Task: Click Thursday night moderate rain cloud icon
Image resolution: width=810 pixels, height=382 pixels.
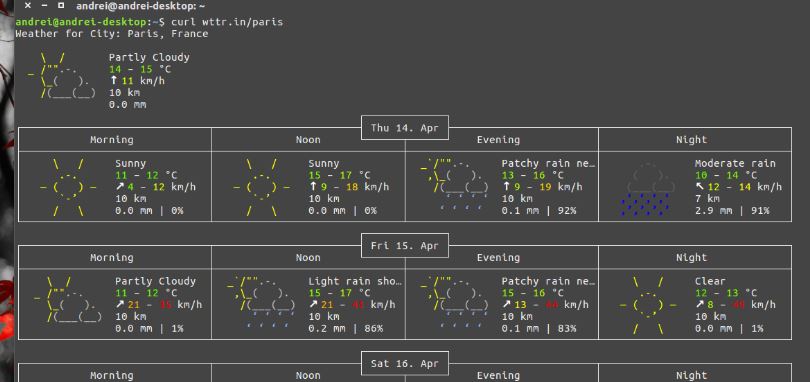Action: tap(647, 190)
